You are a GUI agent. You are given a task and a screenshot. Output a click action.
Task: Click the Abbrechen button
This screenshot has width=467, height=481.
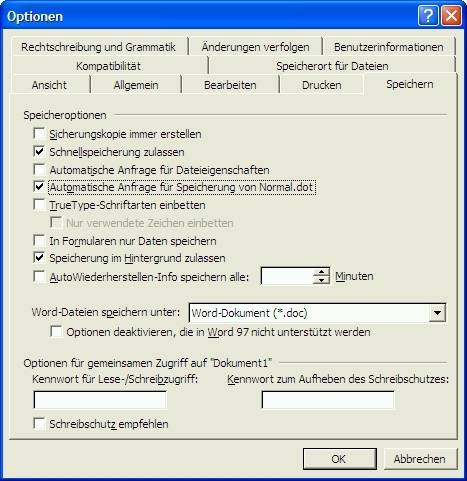[420, 459]
